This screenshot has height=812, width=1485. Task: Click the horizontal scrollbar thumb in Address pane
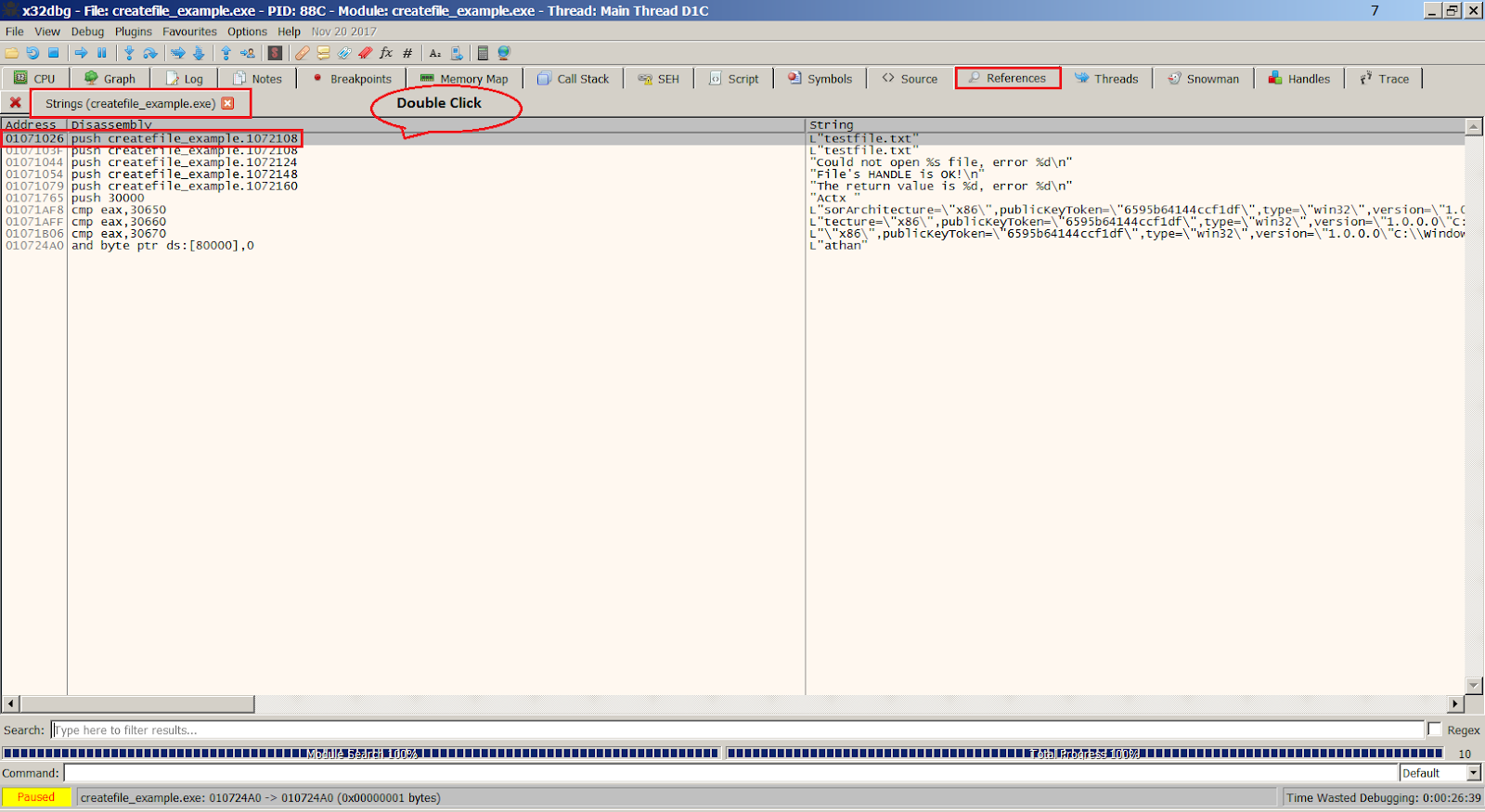point(137,704)
